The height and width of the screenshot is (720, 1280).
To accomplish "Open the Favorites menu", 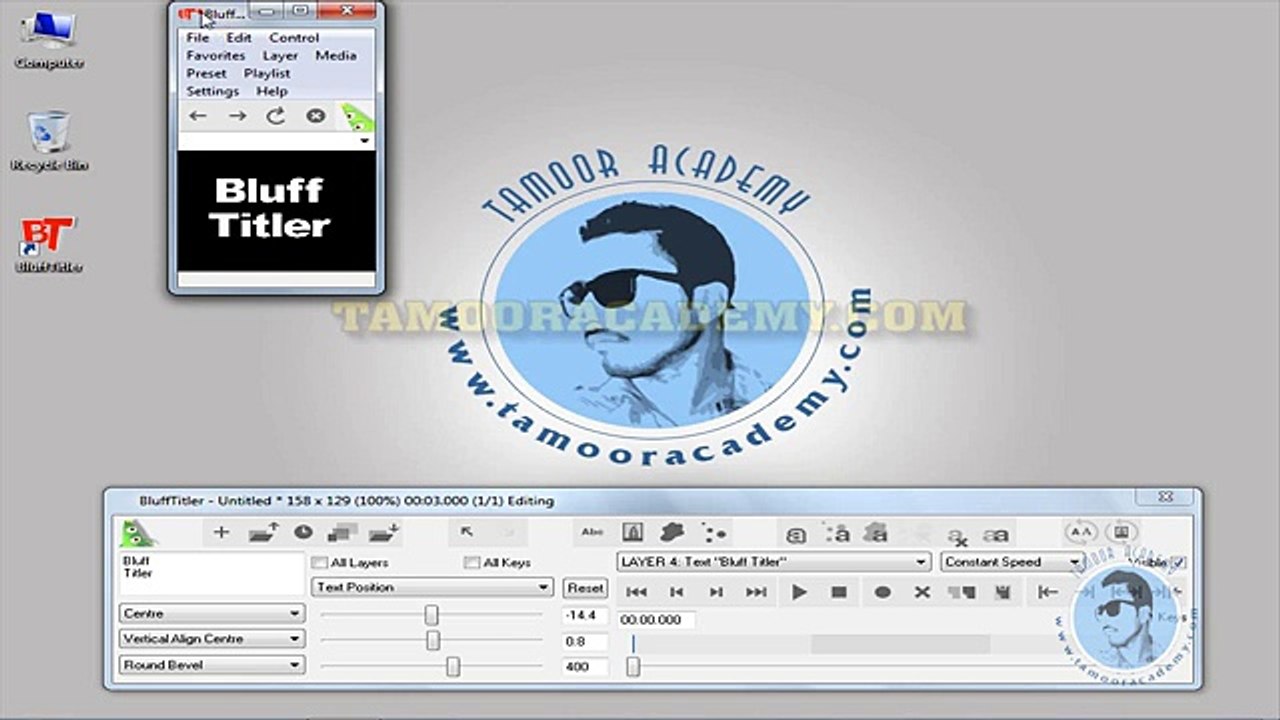I will pos(215,56).
